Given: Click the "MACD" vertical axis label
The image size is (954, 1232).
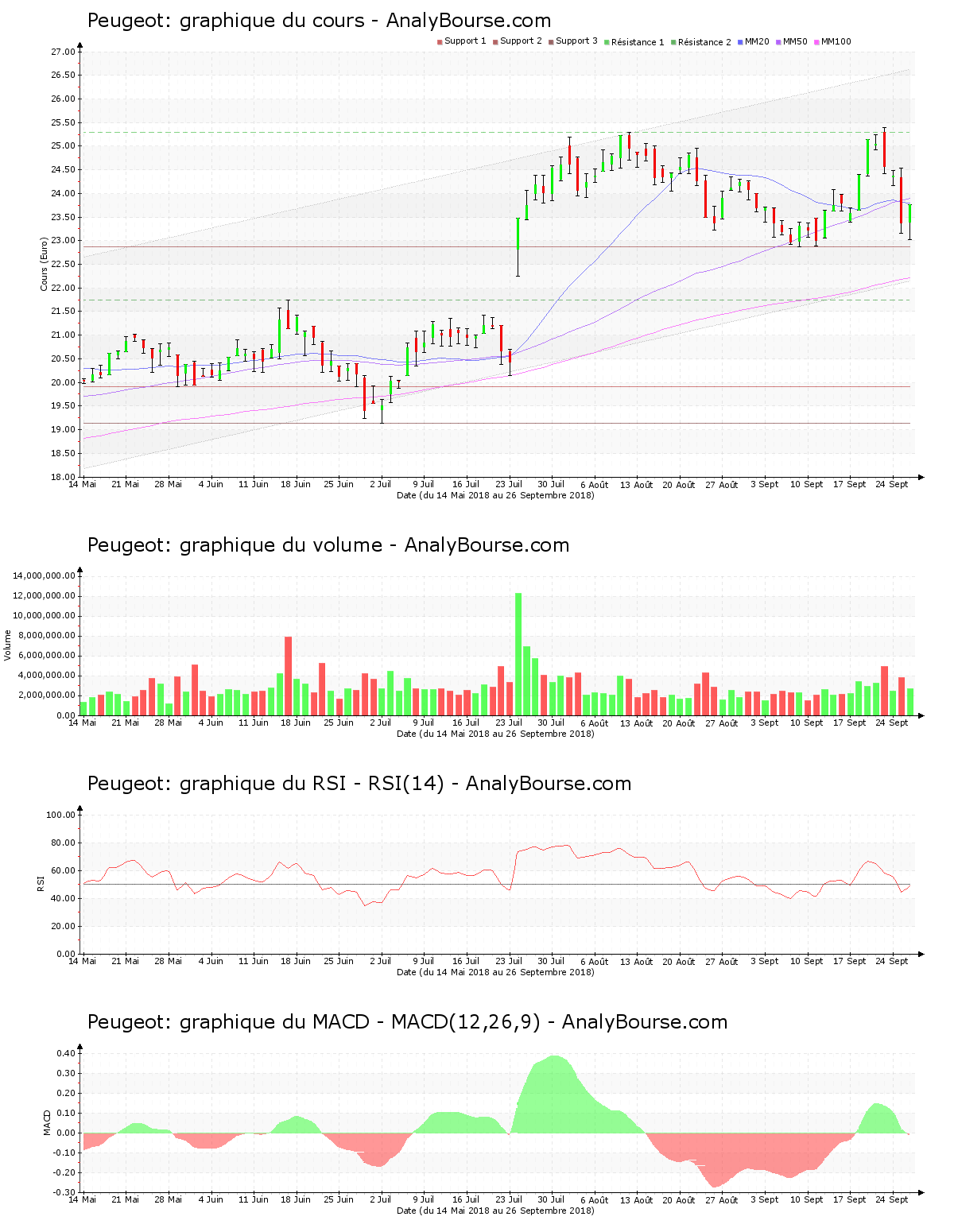Looking at the screenshot, I should tap(47, 1122).
